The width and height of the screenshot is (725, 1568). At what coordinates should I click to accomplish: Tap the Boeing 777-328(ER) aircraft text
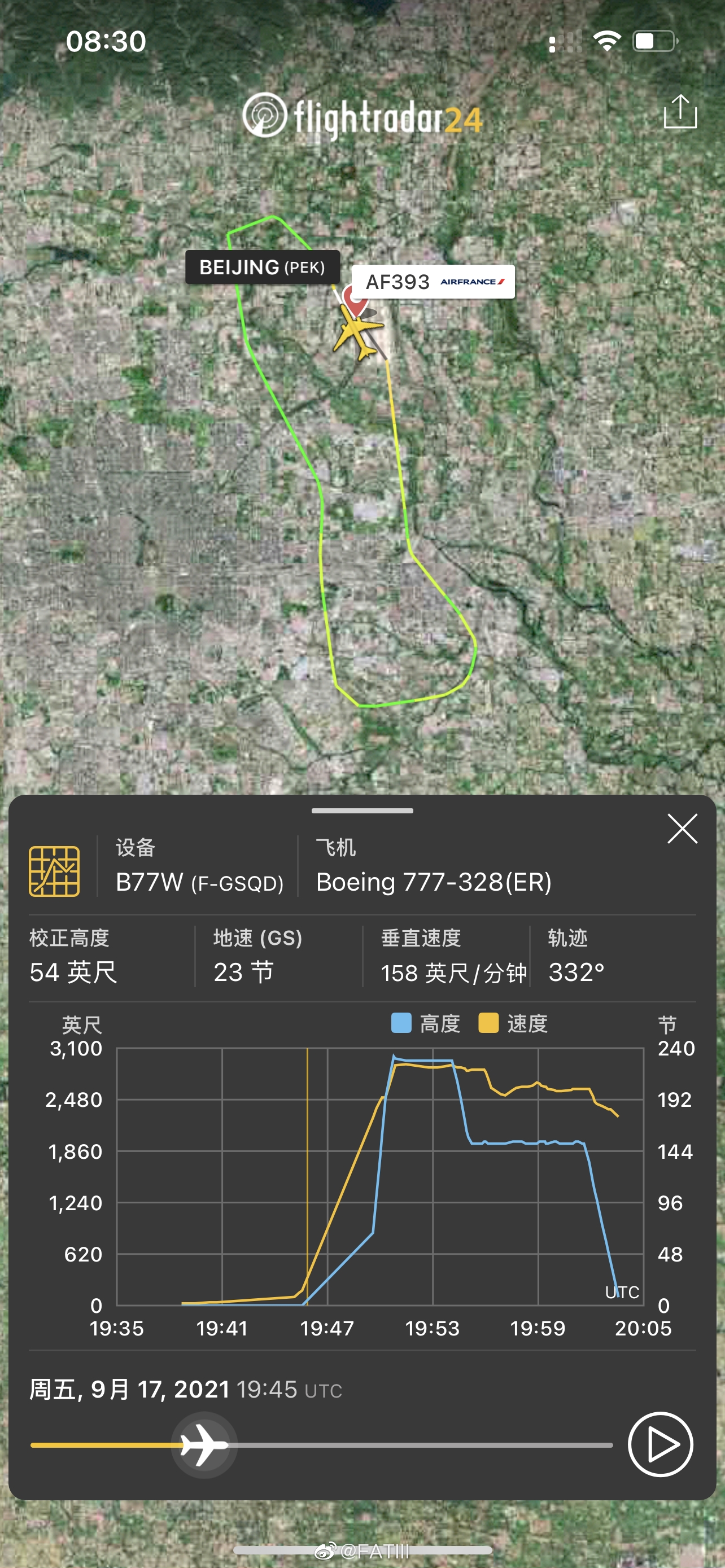[434, 882]
